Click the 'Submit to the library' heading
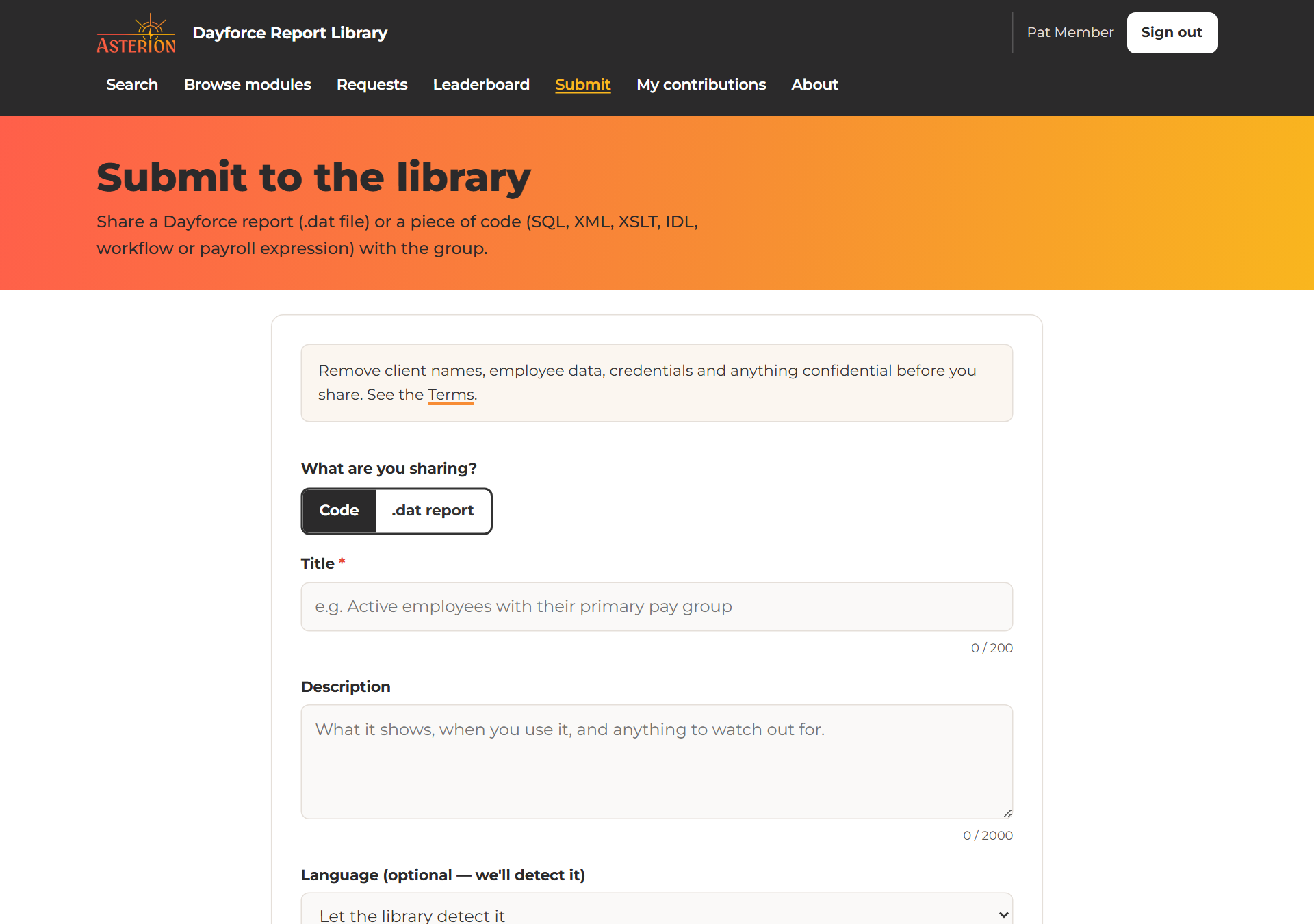 (x=313, y=177)
